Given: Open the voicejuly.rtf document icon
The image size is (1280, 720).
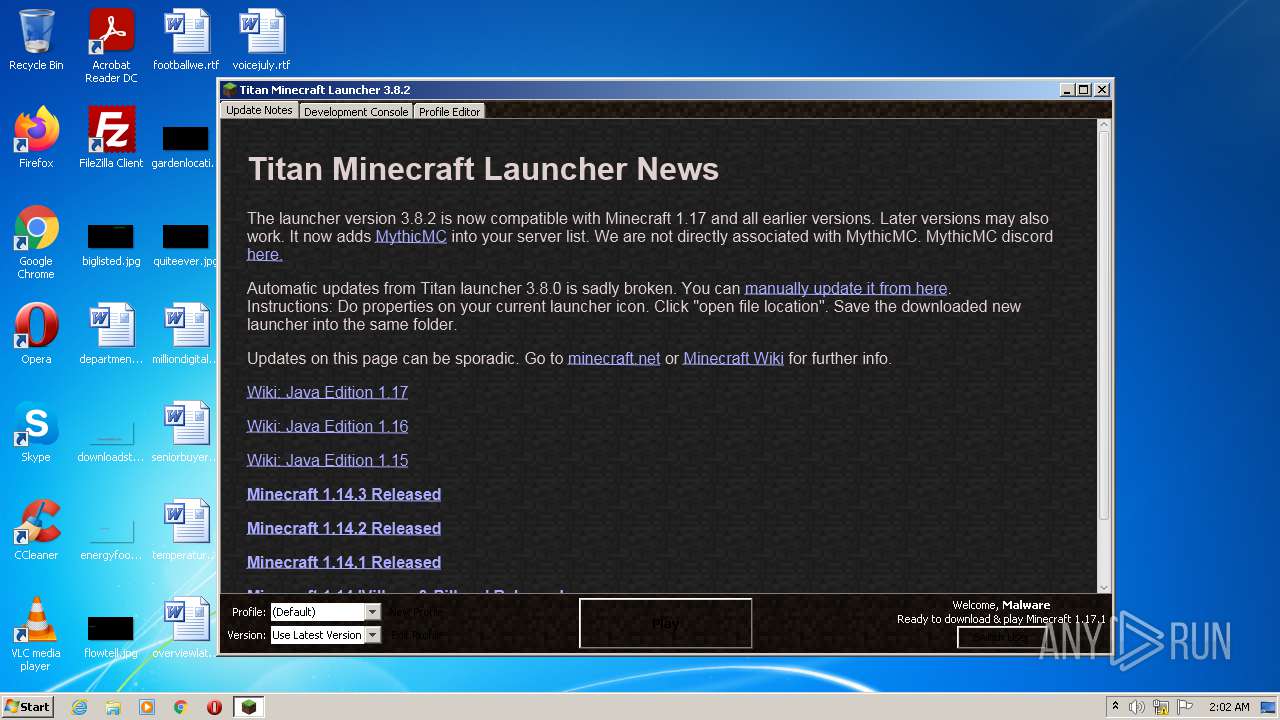Looking at the screenshot, I should [x=261, y=41].
